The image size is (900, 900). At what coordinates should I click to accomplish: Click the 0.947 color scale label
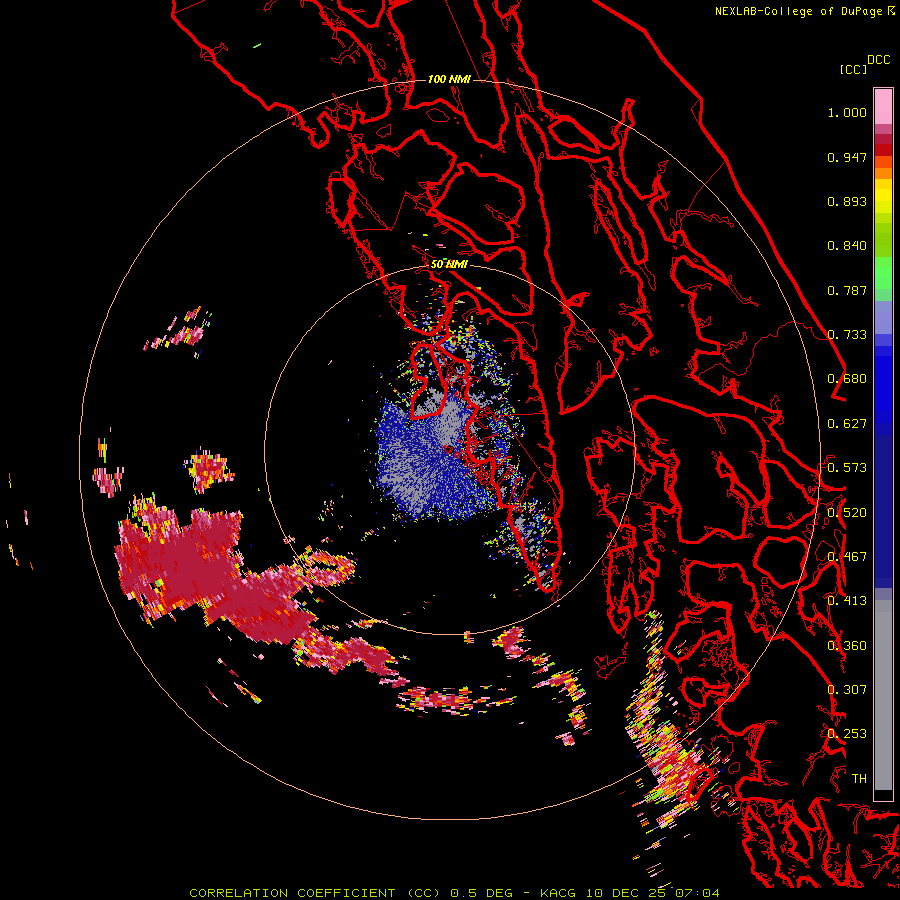click(x=847, y=157)
